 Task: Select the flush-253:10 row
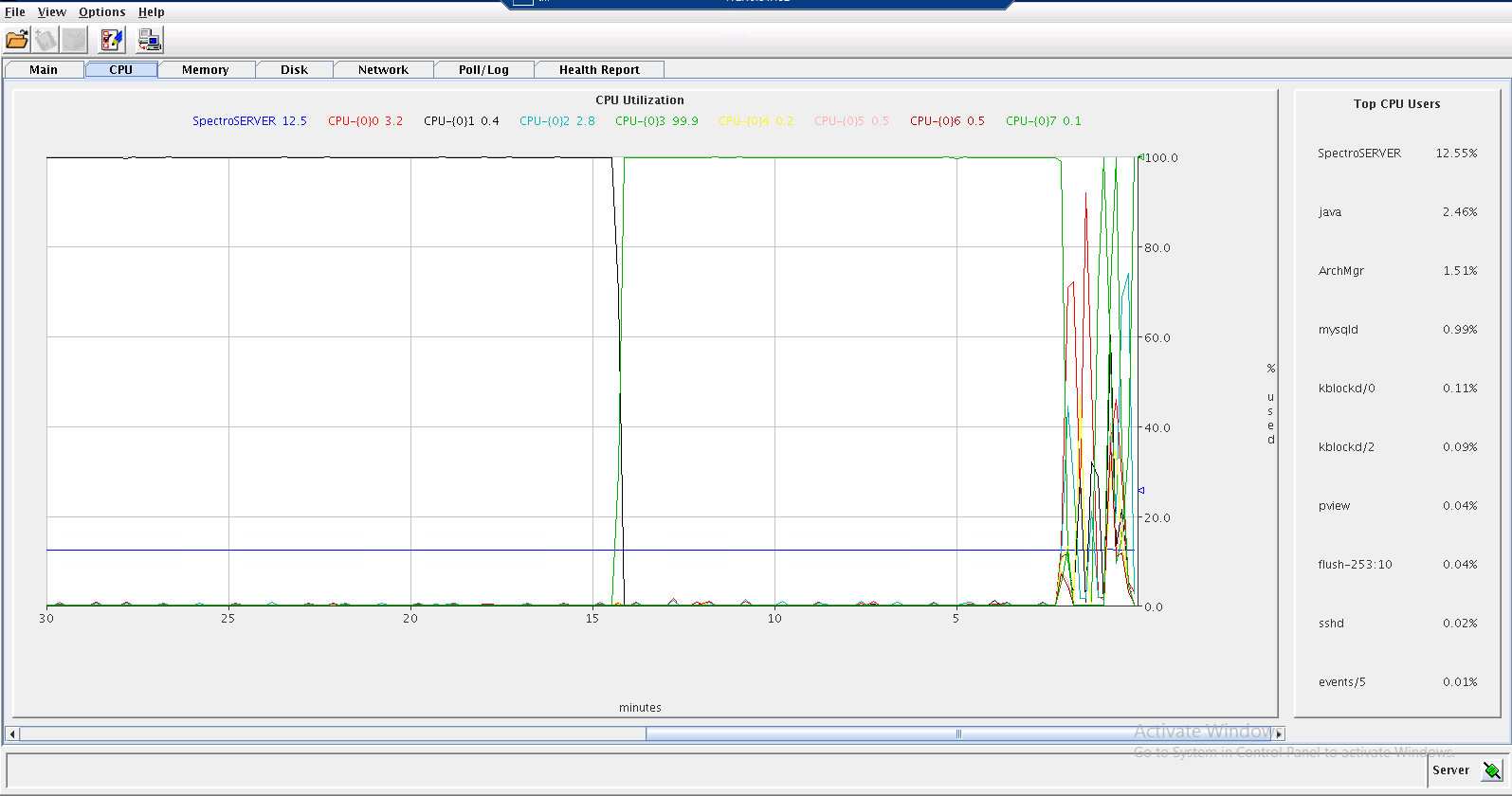click(x=1397, y=565)
